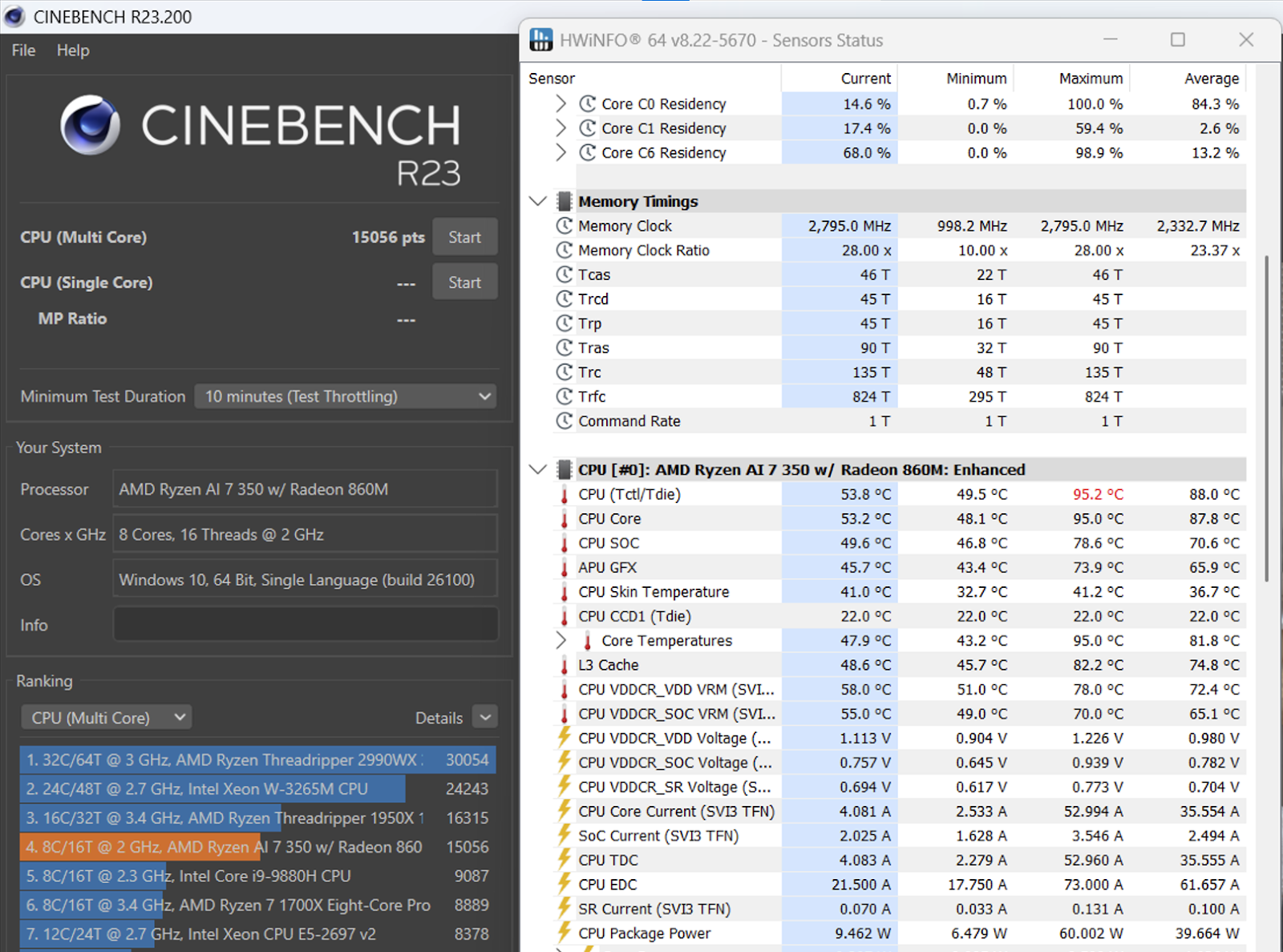The width and height of the screenshot is (1283, 952).
Task: Start the CPU Multi Core test
Action: pos(464,237)
